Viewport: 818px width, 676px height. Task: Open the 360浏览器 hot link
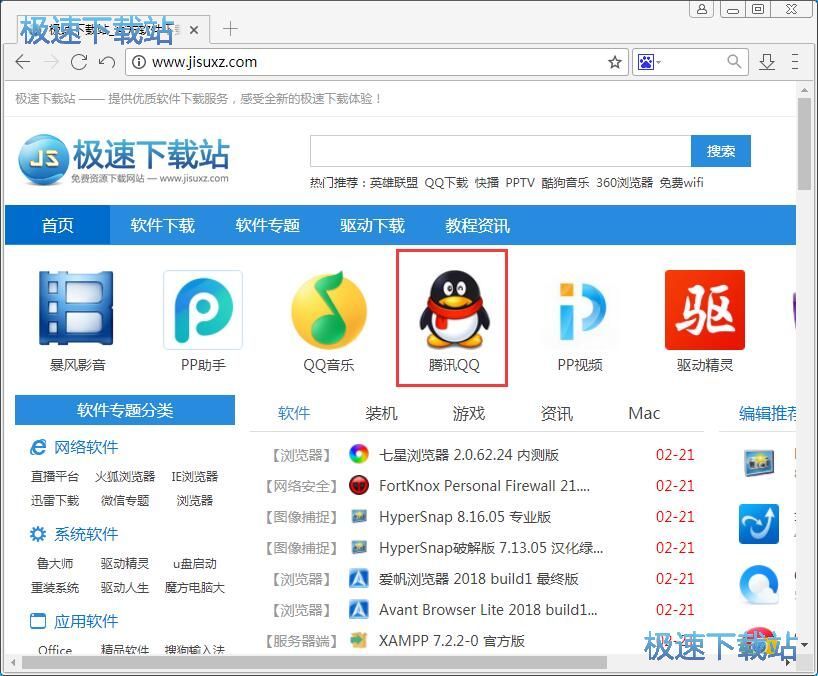(624, 183)
